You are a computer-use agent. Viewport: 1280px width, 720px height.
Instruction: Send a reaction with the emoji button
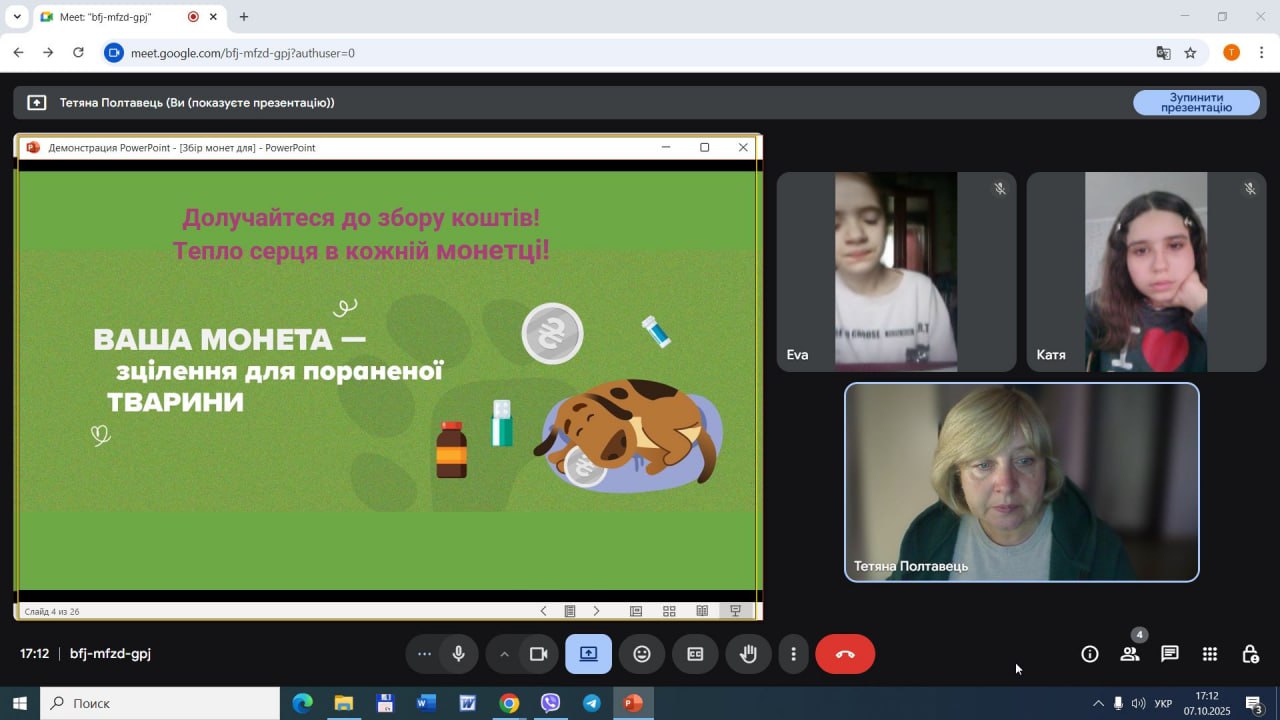[x=642, y=654]
